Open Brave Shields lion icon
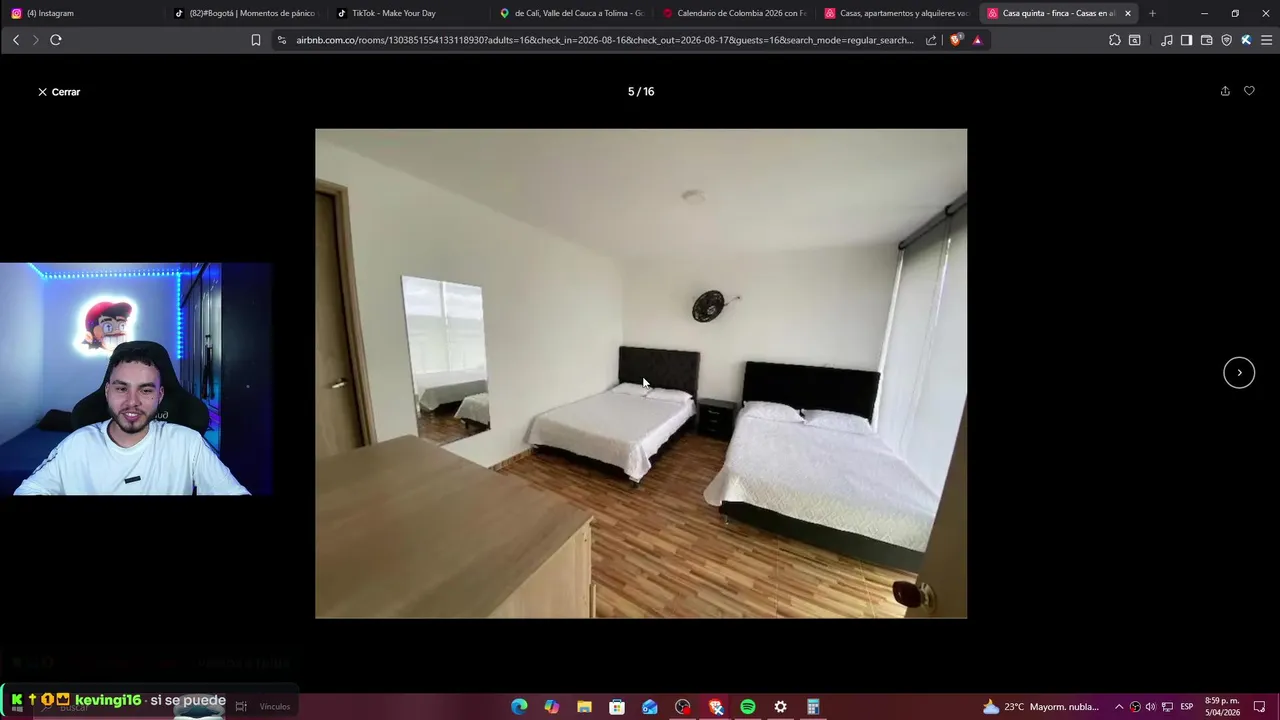This screenshot has width=1280, height=720. click(956, 40)
